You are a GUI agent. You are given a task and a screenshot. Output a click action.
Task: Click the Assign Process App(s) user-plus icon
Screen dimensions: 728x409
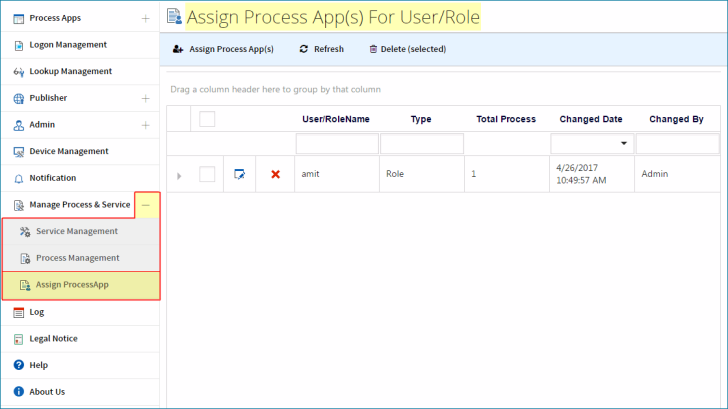coord(178,49)
